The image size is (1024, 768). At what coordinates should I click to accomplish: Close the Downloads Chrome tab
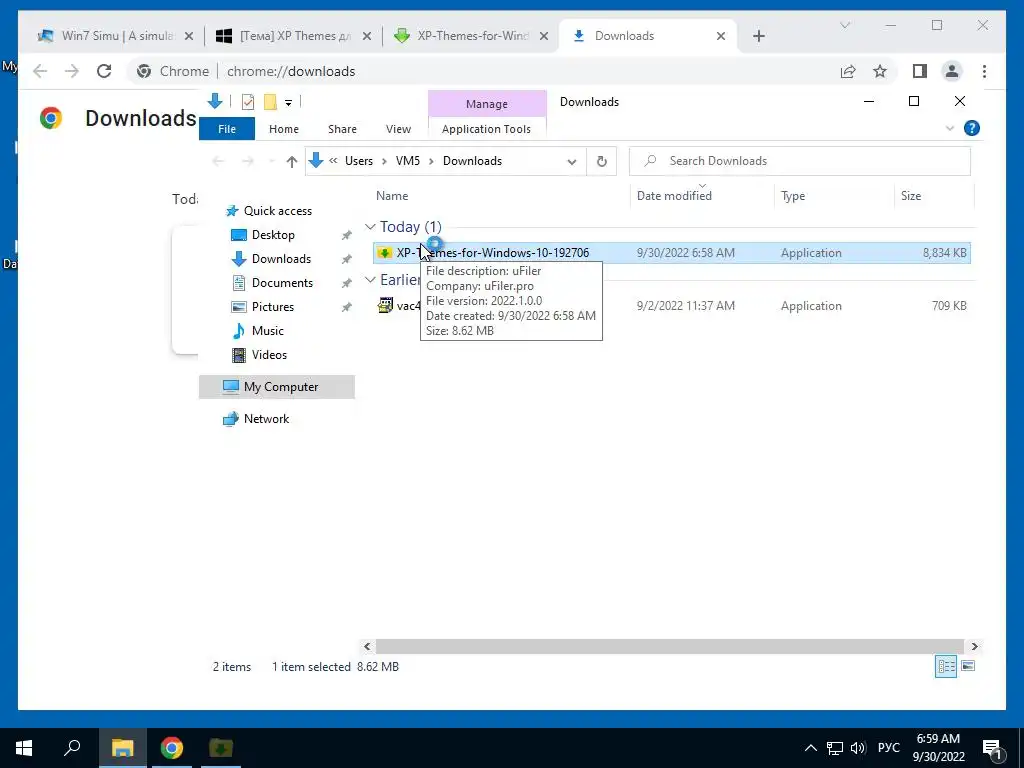coord(721,37)
